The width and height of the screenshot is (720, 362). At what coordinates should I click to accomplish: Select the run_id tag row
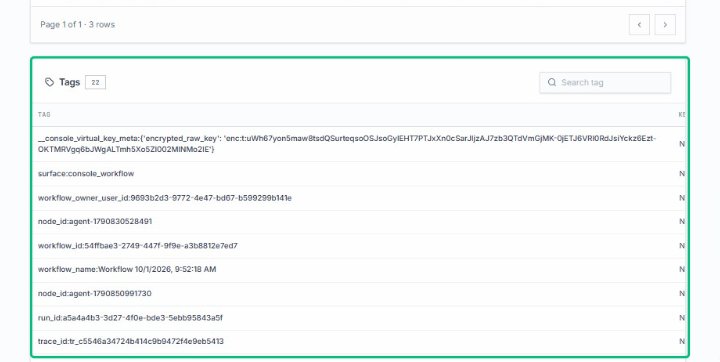(359, 318)
